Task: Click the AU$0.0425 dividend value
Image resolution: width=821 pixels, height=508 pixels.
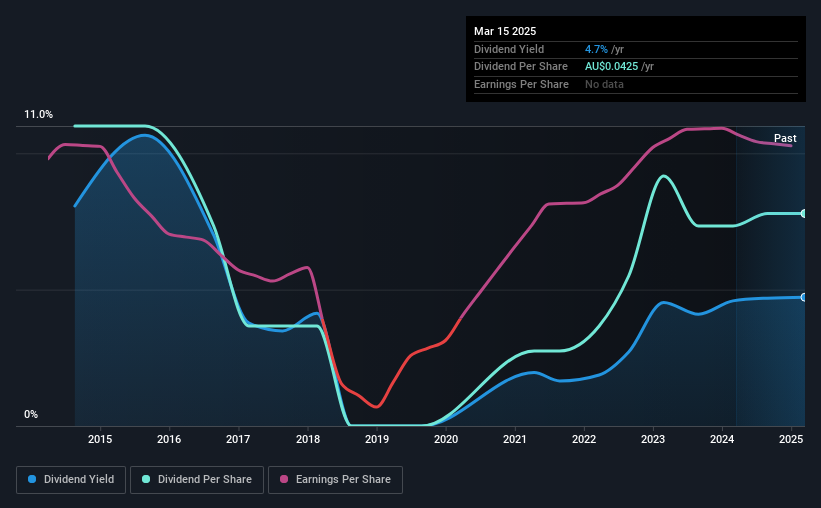Action: [612, 67]
